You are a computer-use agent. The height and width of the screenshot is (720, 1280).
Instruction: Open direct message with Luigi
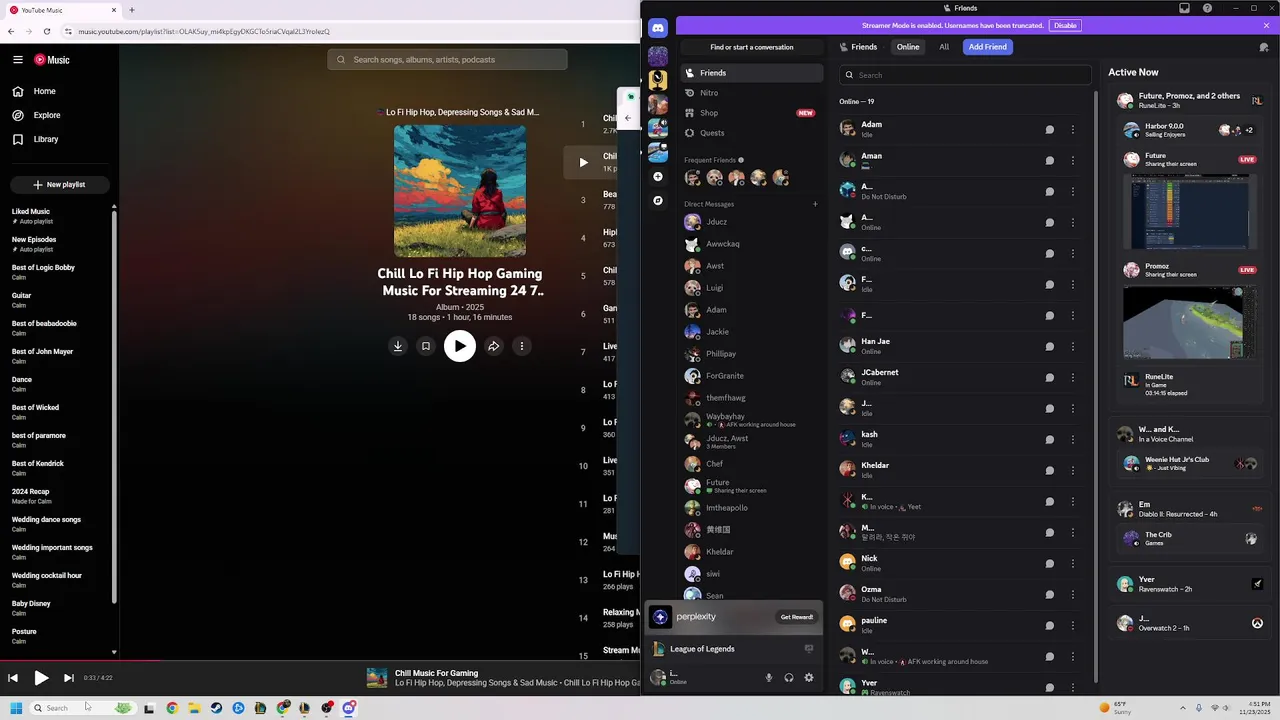pos(752,288)
